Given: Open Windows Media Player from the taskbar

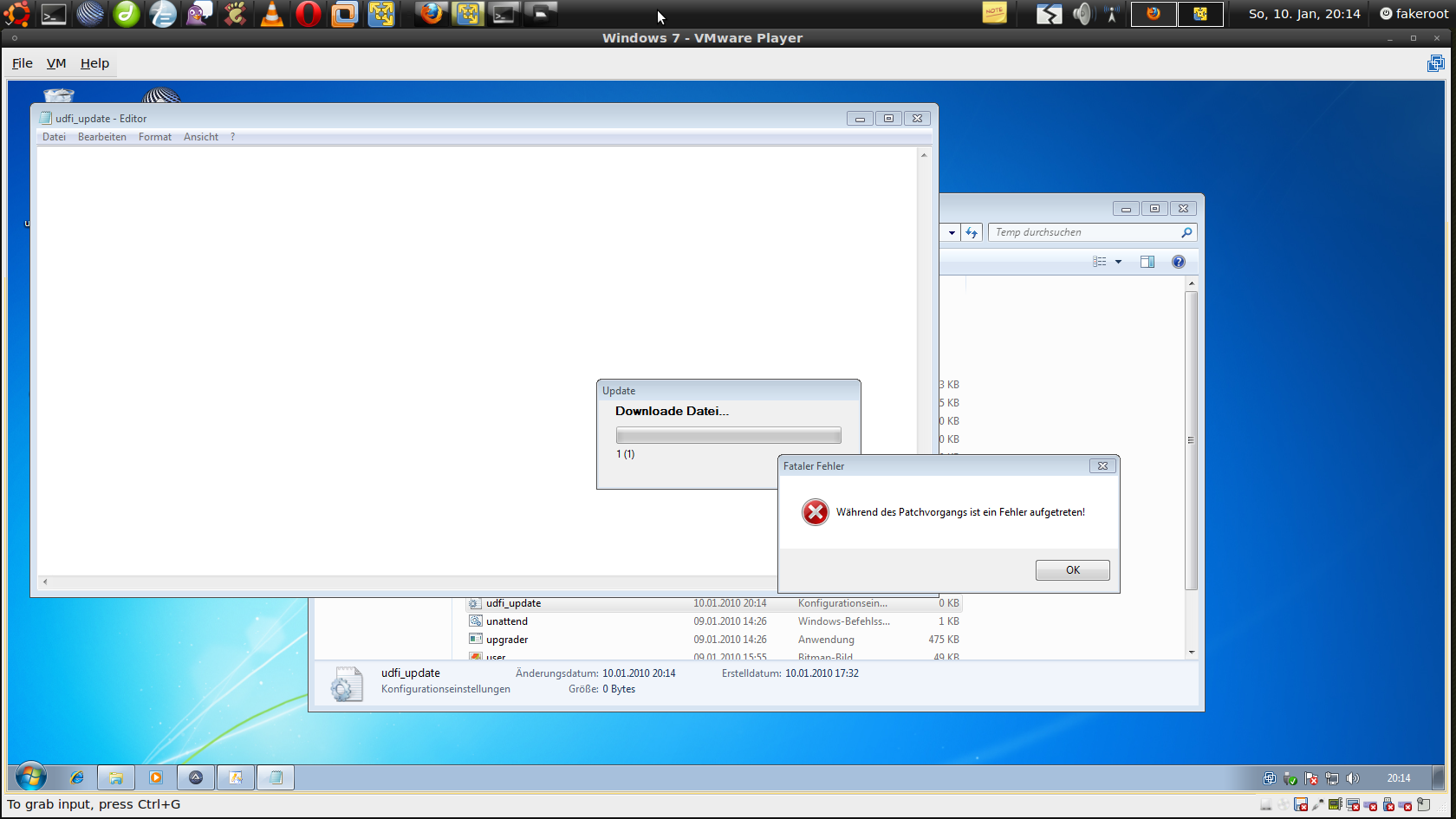Looking at the screenshot, I should coord(156,777).
